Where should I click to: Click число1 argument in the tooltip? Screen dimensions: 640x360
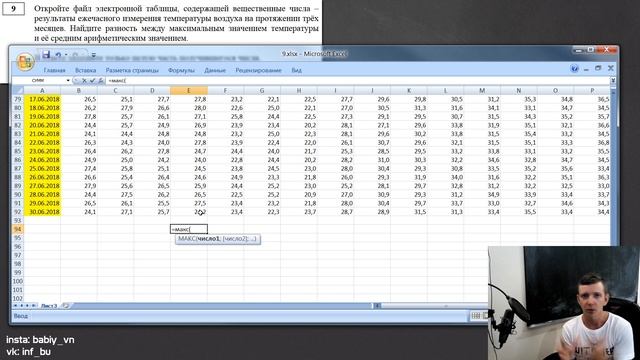209,239
